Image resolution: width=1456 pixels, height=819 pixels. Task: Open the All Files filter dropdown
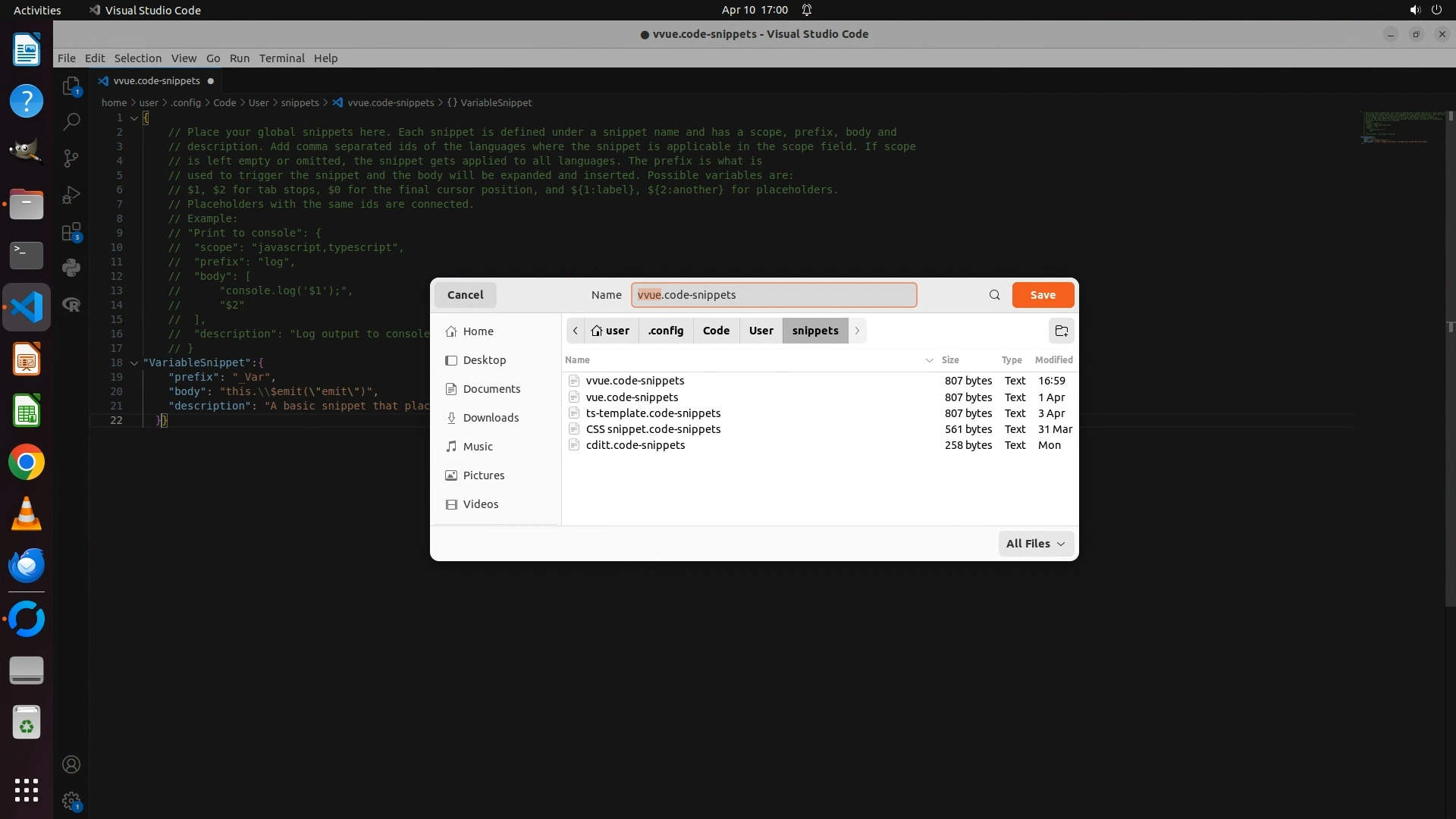click(x=1035, y=544)
